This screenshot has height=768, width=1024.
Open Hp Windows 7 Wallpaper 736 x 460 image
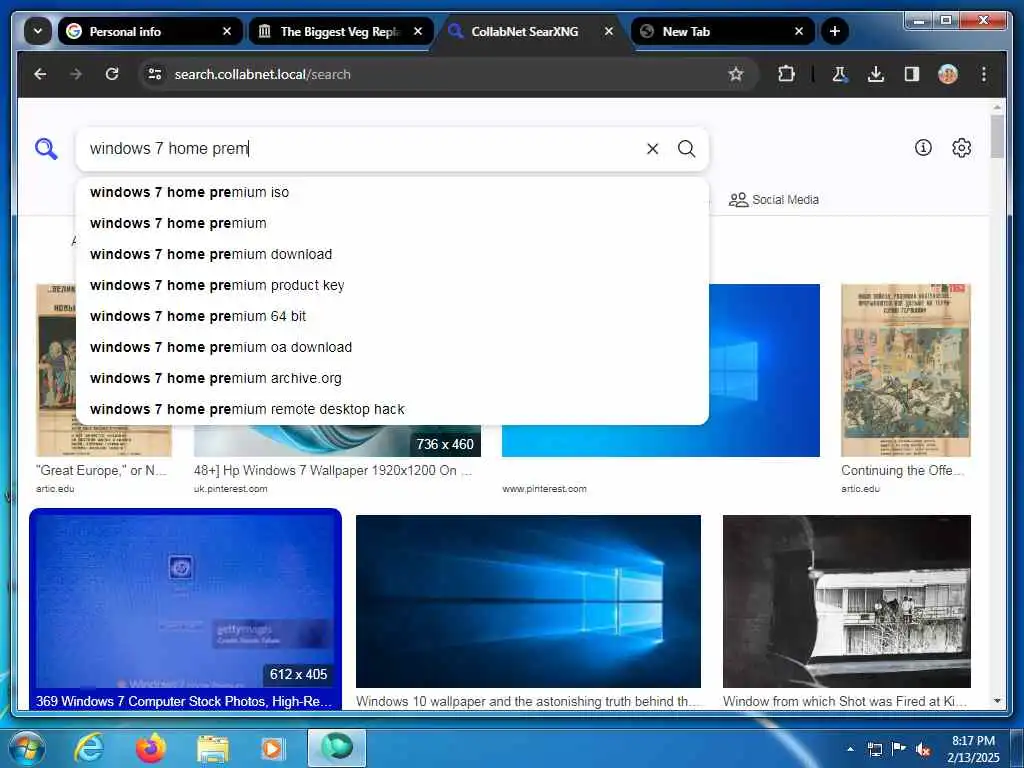337,441
